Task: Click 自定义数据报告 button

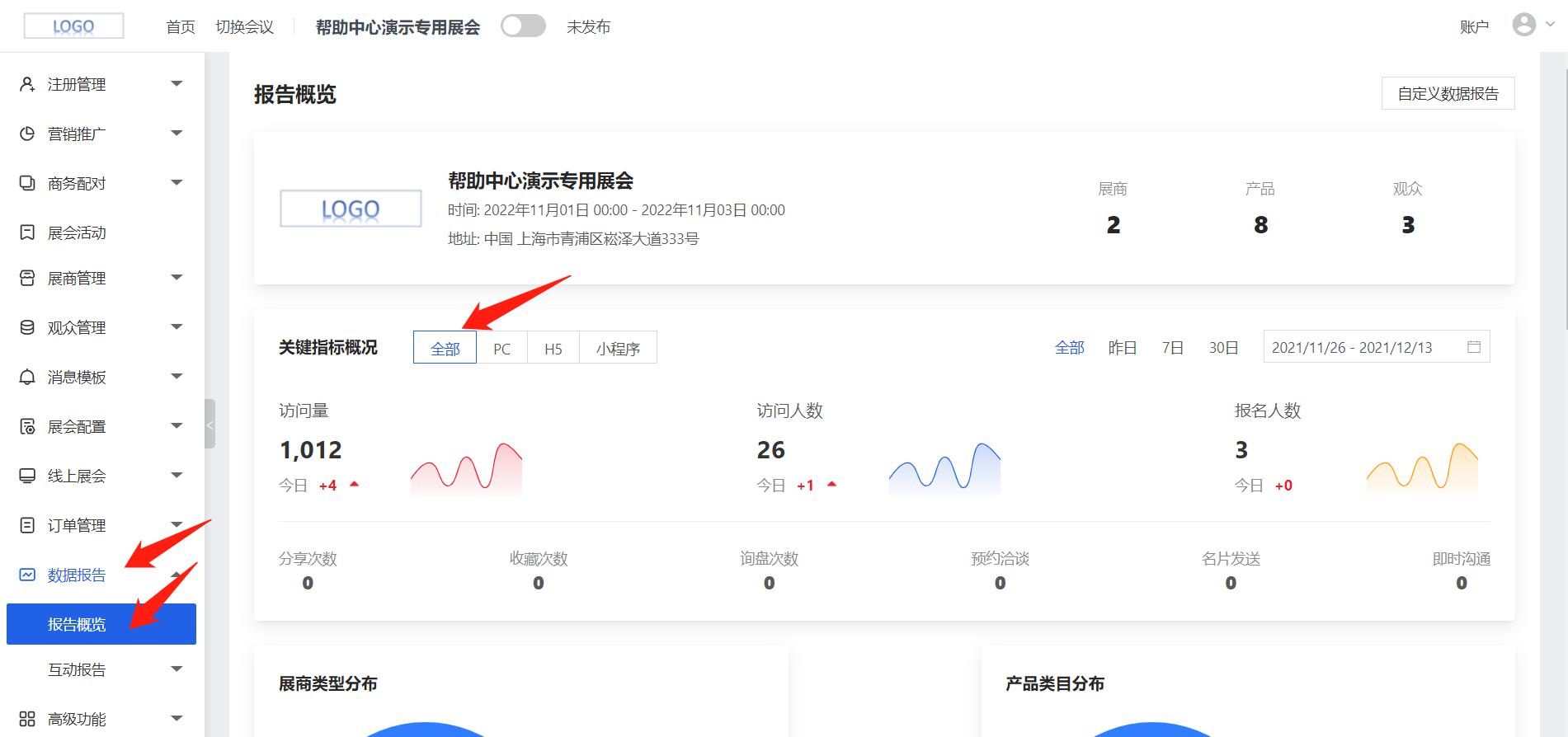Action: (x=1448, y=93)
